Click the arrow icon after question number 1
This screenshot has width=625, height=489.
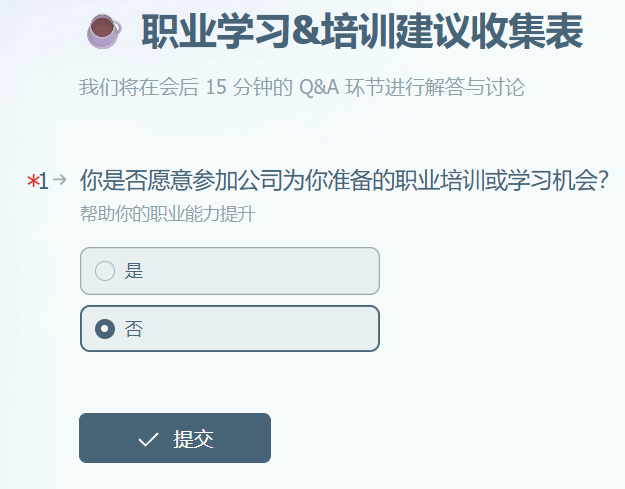click(x=59, y=179)
